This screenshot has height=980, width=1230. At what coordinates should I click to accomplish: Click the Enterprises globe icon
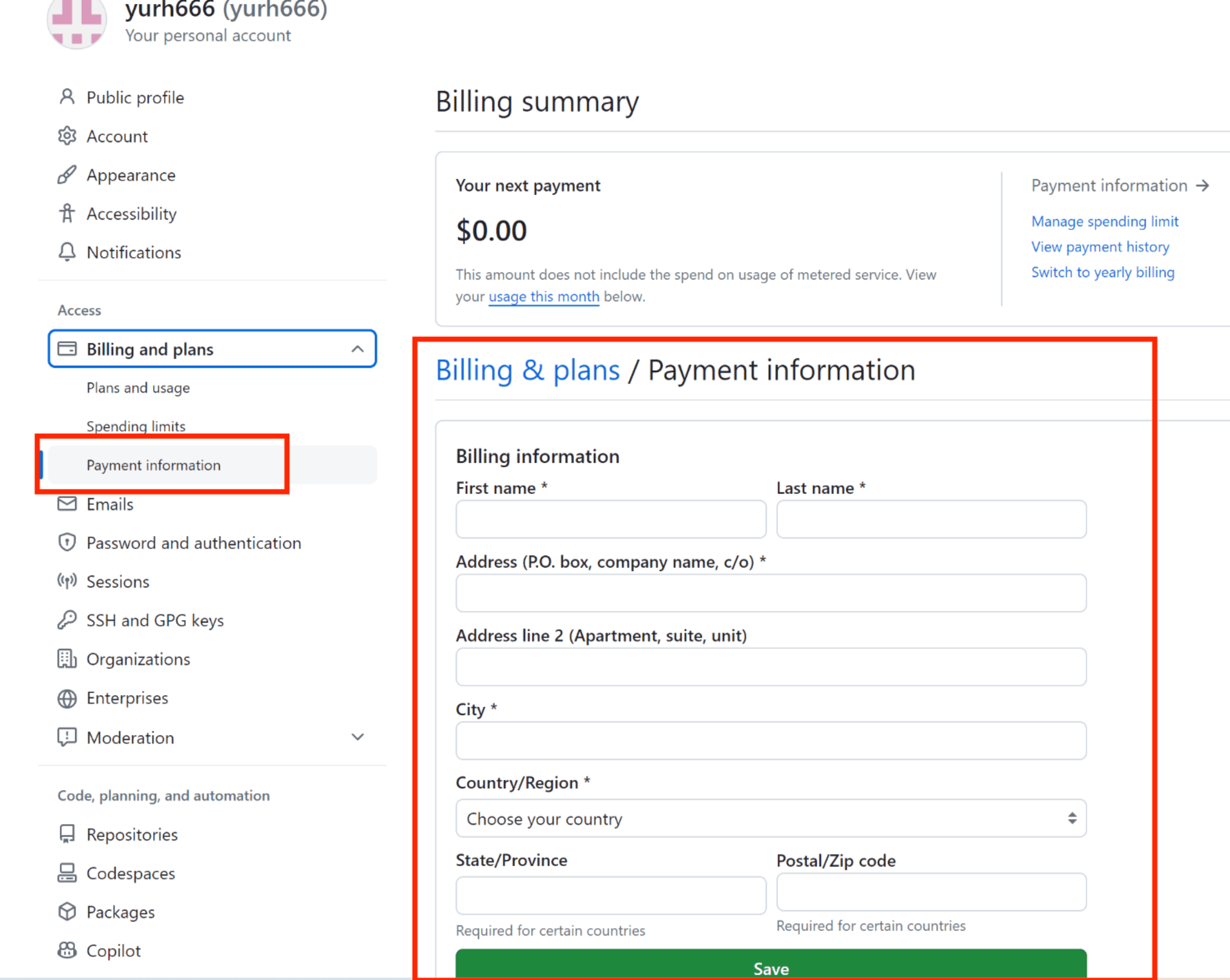click(67, 698)
